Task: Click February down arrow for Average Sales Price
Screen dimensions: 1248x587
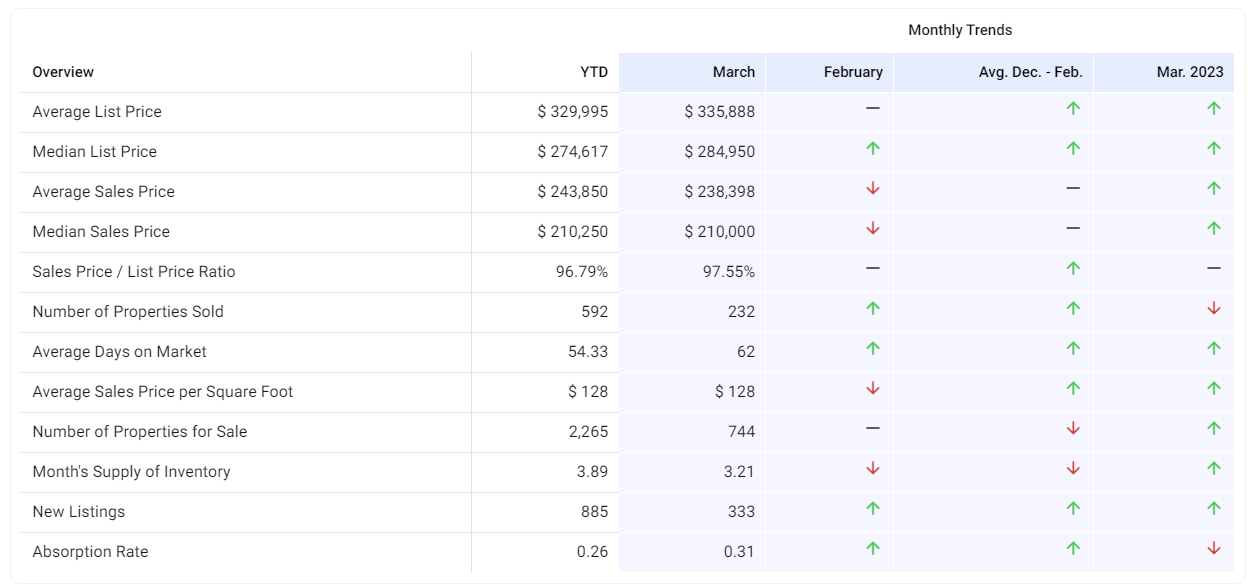Action: (872, 188)
